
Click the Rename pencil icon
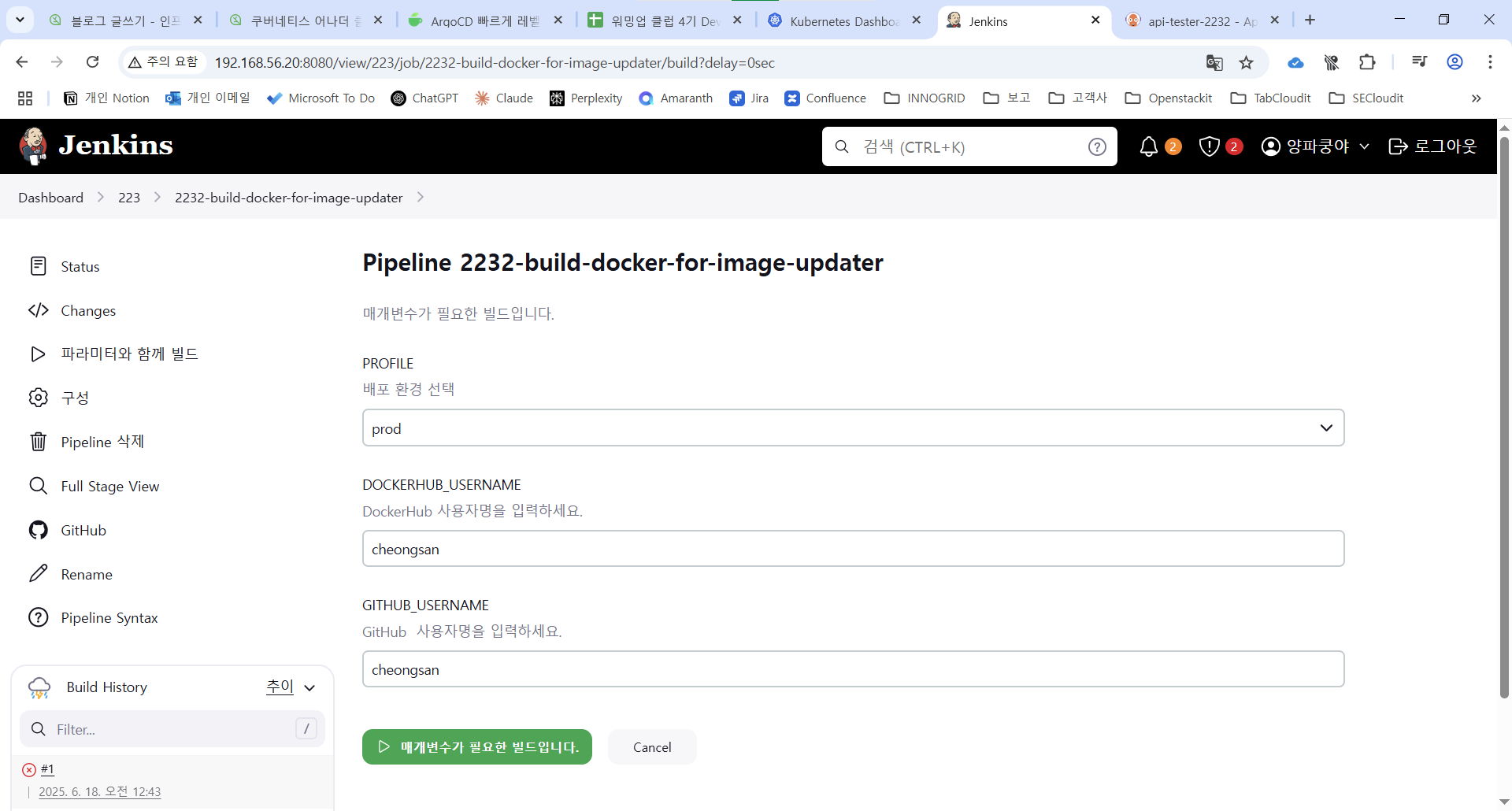pos(38,574)
